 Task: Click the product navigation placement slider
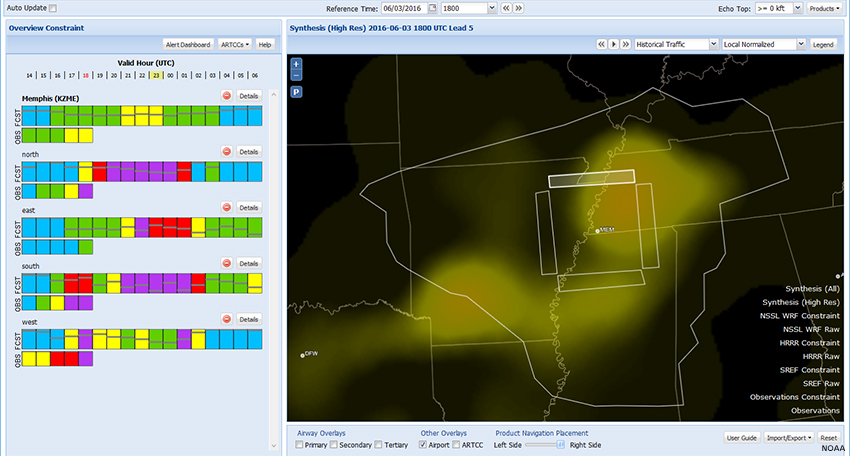(x=545, y=445)
